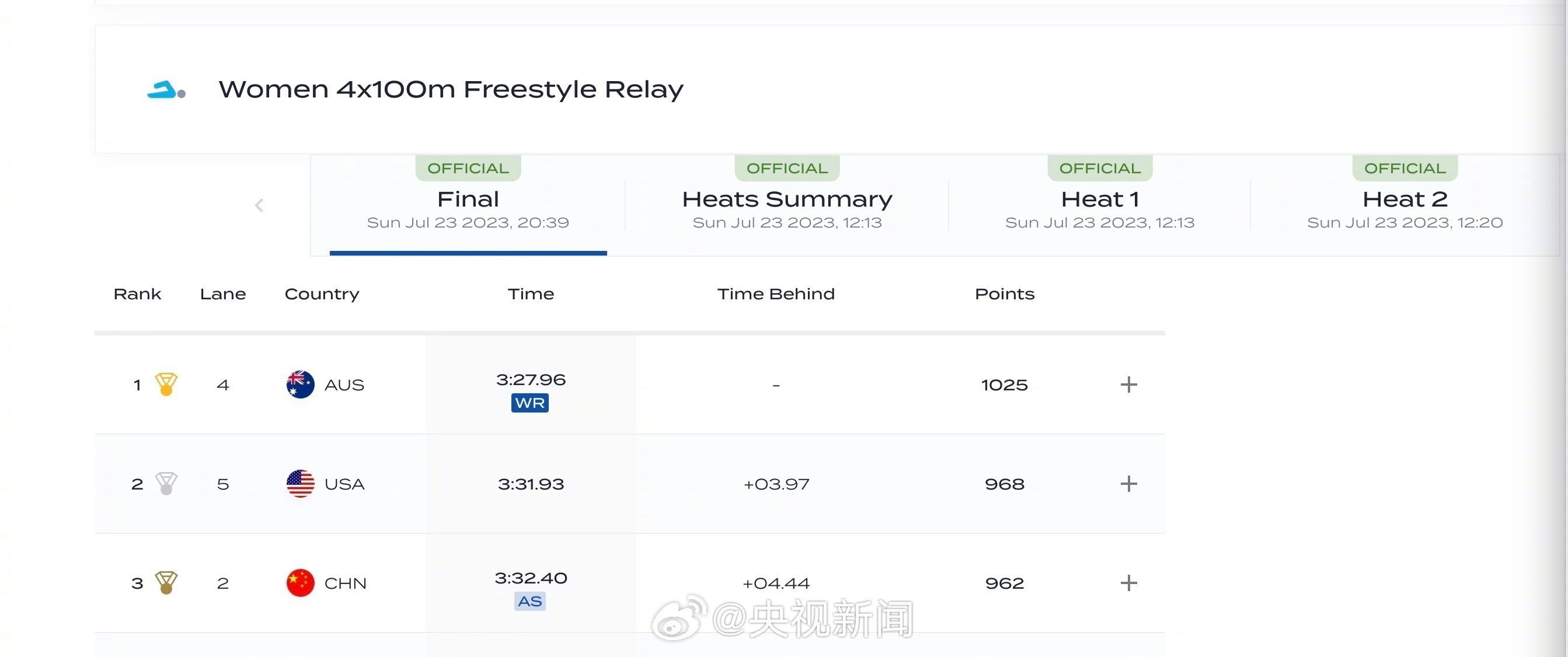The height and width of the screenshot is (657, 1568).
Task: Click the Australia flag icon
Action: click(x=300, y=385)
